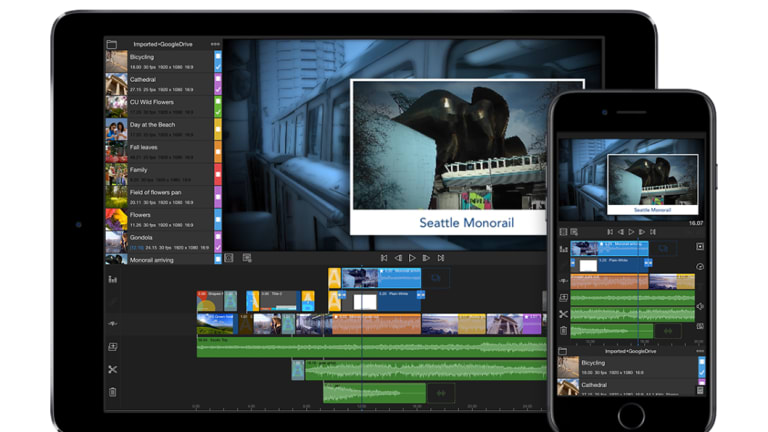Tap the Seattle Monorail title in iPad preview
Screen dimensions: 768x432
tap(467, 223)
